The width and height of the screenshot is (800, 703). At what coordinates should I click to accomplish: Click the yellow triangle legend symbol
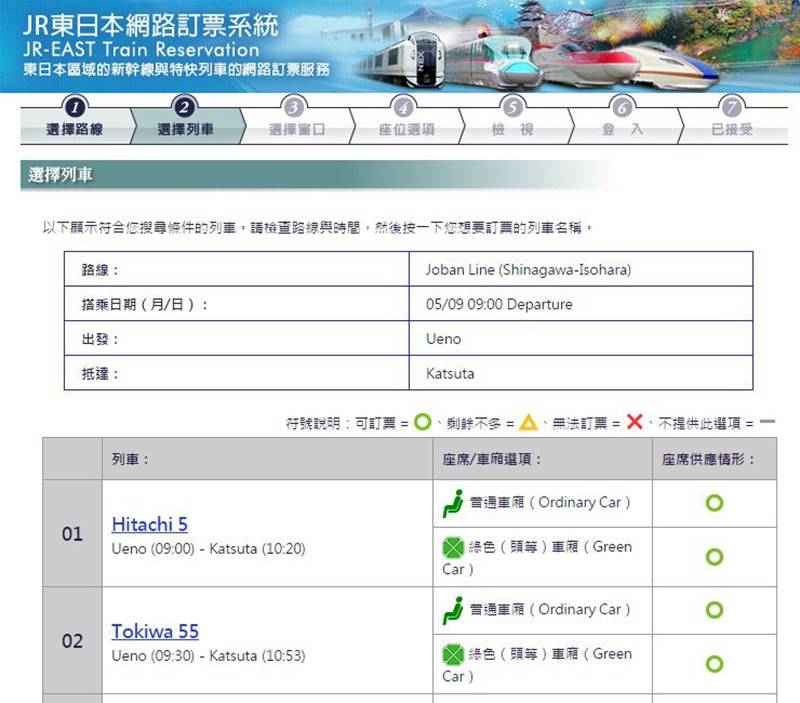529,422
